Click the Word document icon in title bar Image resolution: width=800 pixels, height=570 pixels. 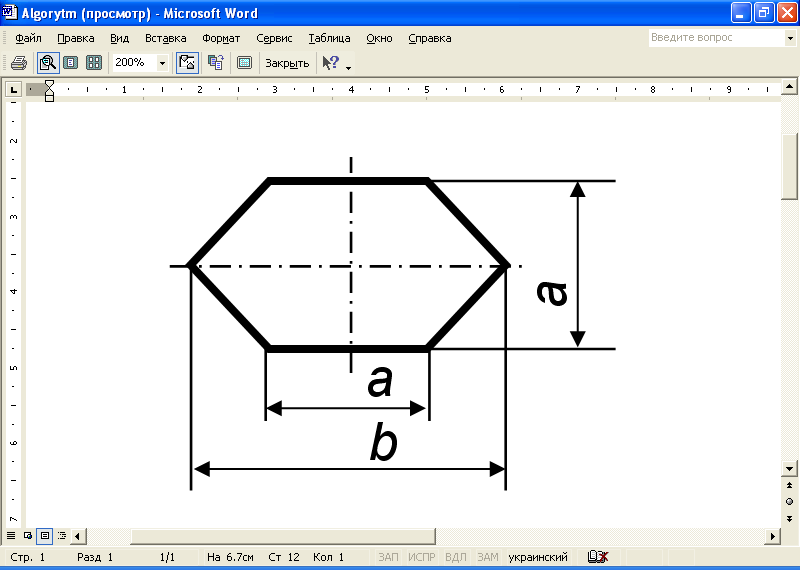10,12
